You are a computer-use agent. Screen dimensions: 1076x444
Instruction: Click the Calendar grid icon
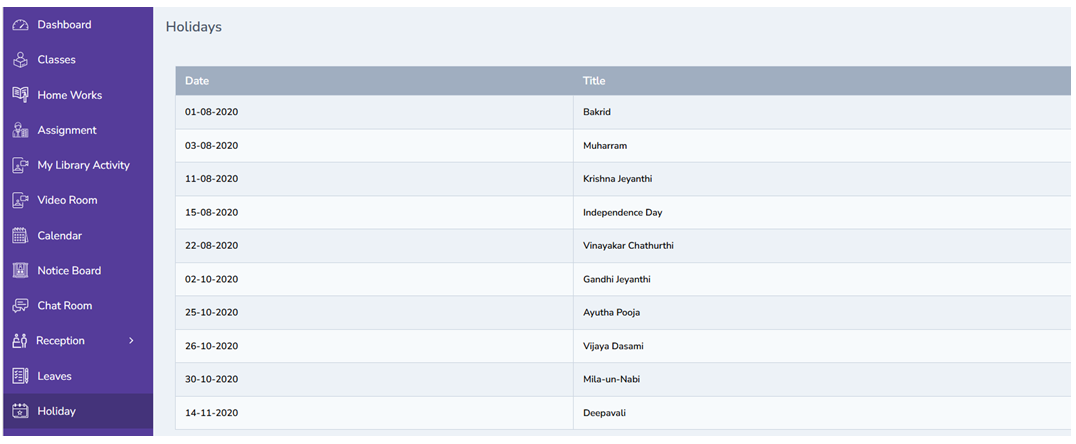pyautogui.click(x=20, y=236)
